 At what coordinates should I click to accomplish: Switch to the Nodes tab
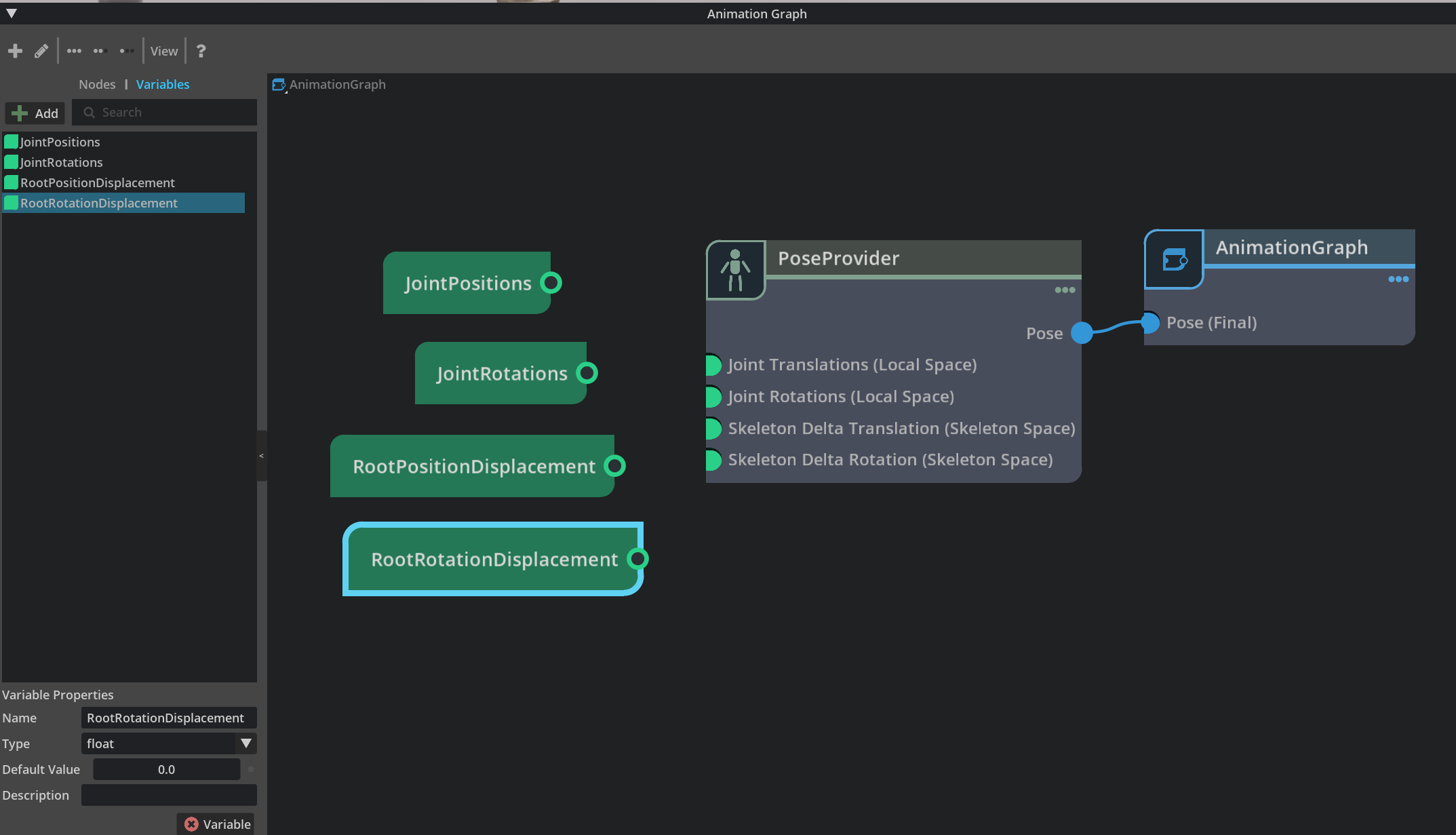coord(97,84)
